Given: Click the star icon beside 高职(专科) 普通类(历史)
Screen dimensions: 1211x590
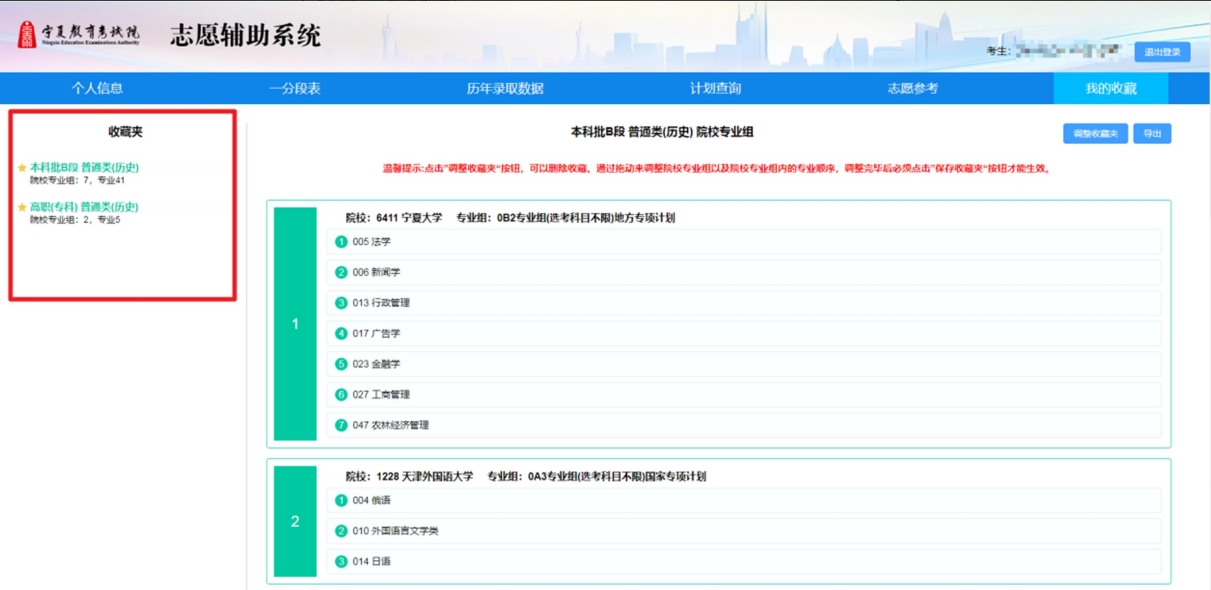Looking at the screenshot, I should click(x=22, y=207).
